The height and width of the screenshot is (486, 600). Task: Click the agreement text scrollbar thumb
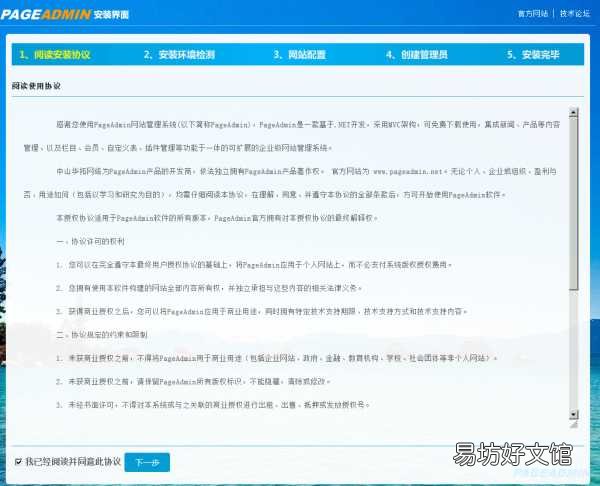[x=573, y=203]
